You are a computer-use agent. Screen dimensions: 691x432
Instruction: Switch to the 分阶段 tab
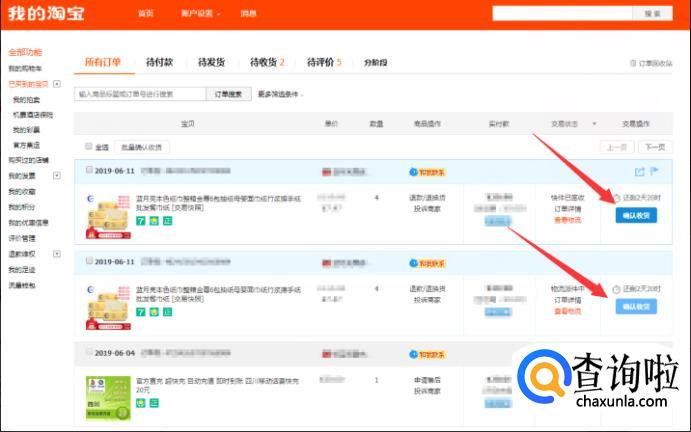click(375, 63)
